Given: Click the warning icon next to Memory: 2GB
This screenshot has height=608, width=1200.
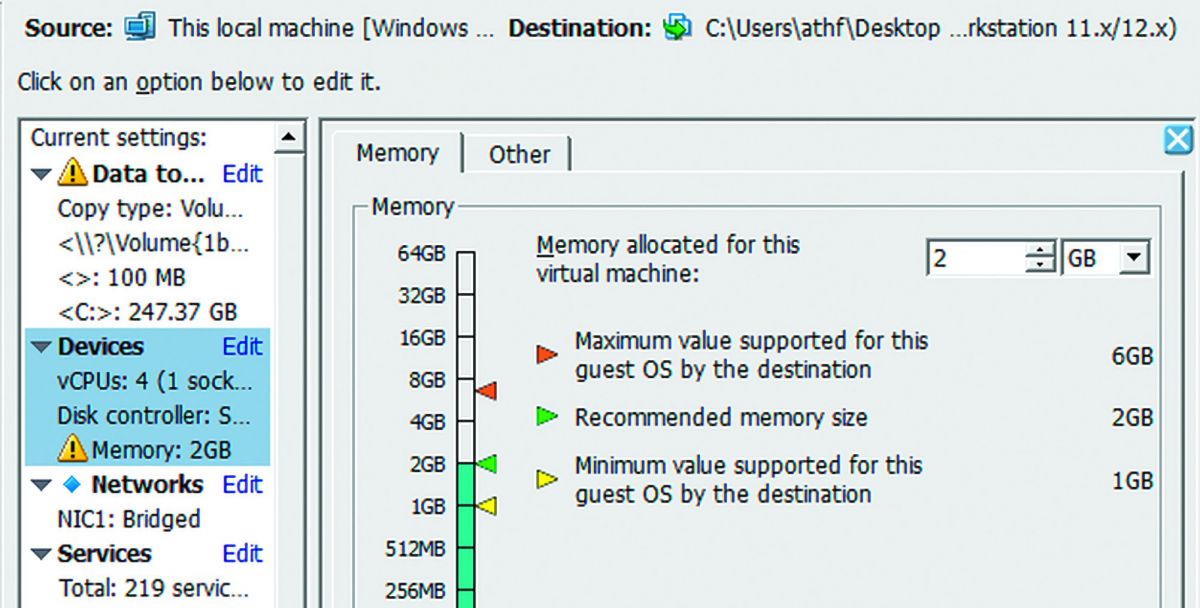Looking at the screenshot, I should (x=72, y=449).
